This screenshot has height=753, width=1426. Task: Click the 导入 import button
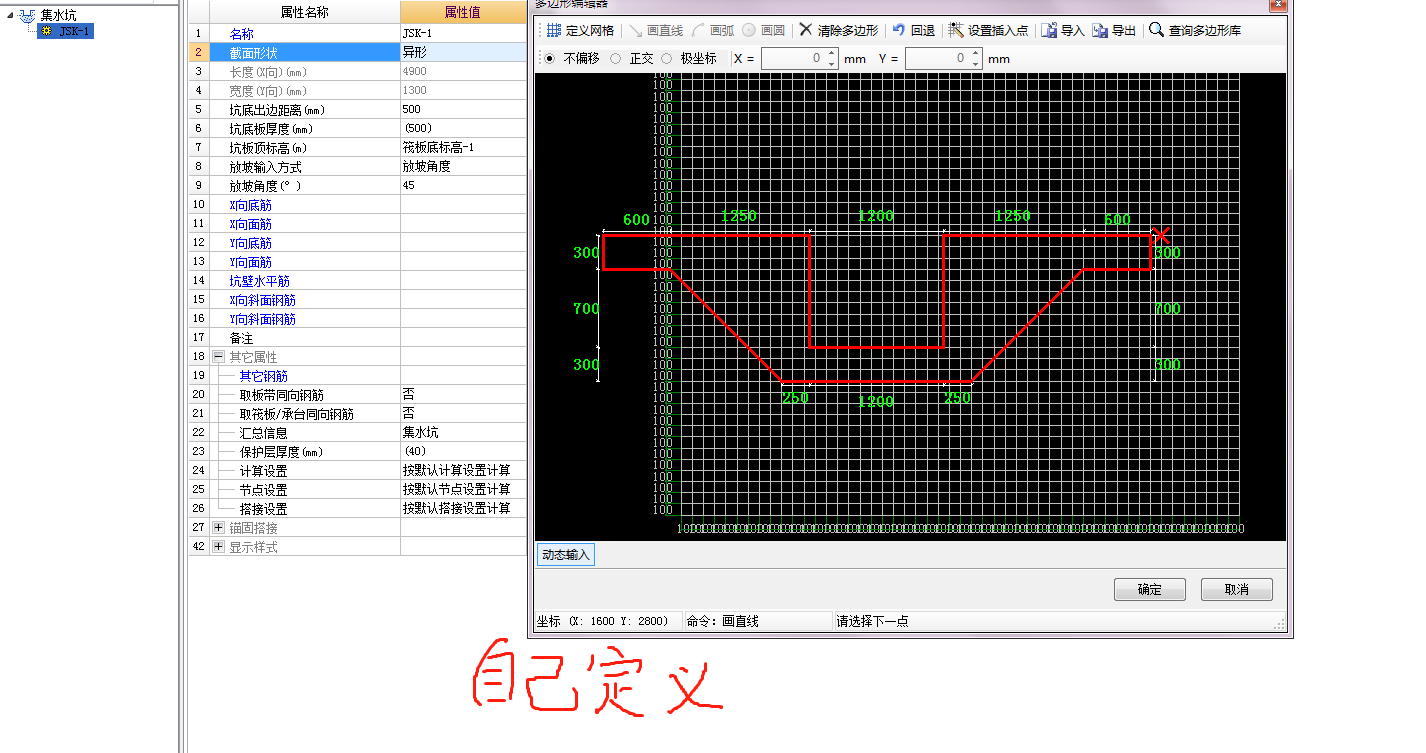coord(1063,31)
